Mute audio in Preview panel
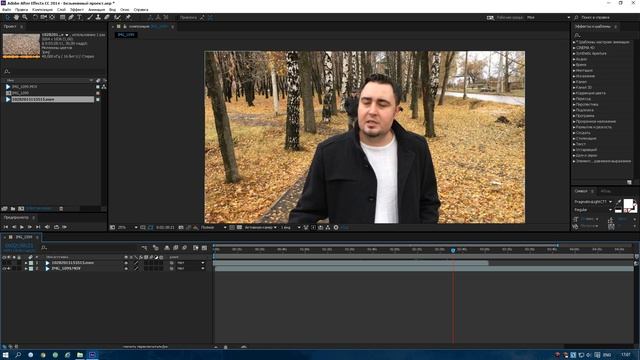This screenshot has width=640, height=360. click(x=47, y=227)
